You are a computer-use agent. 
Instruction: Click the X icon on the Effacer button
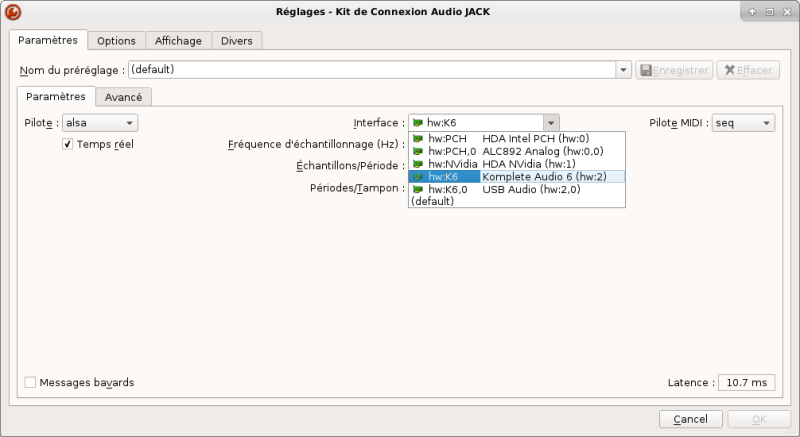tap(730, 70)
